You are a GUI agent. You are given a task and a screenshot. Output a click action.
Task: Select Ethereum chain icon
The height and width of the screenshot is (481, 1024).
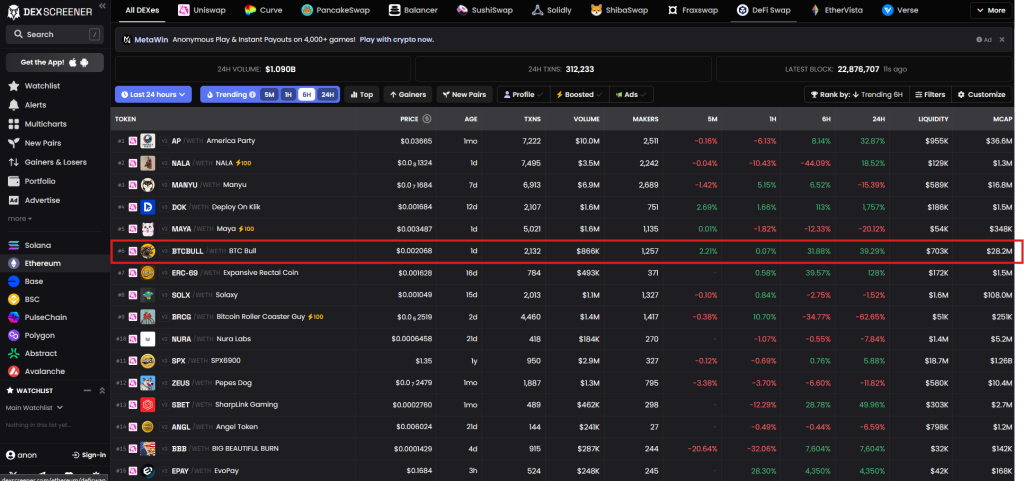[13, 263]
